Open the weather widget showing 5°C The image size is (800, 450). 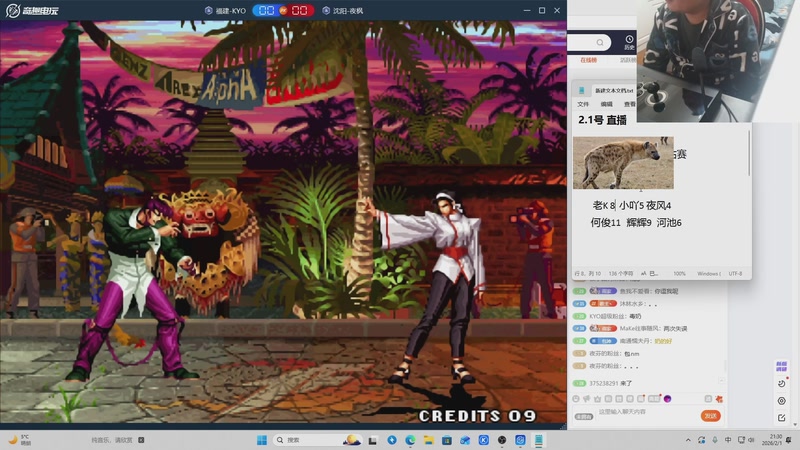pyautogui.click(x=20, y=440)
